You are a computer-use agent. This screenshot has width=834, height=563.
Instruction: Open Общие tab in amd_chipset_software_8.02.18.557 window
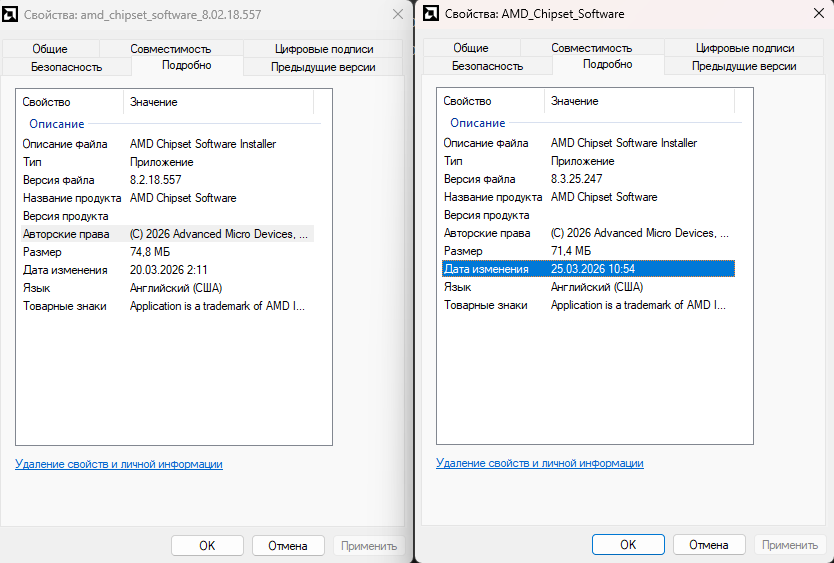(50, 48)
